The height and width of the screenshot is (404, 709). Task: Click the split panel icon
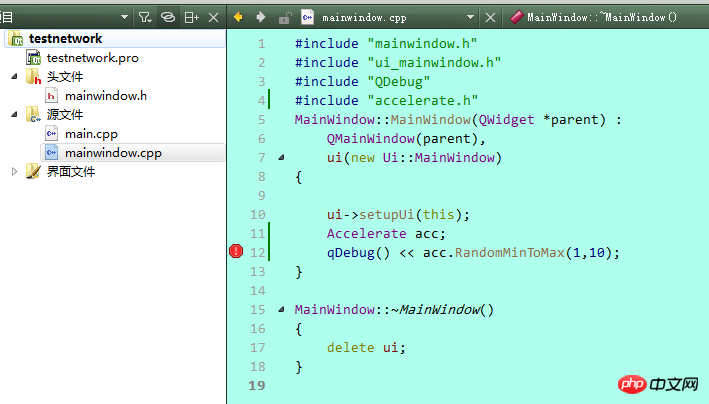(191, 18)
